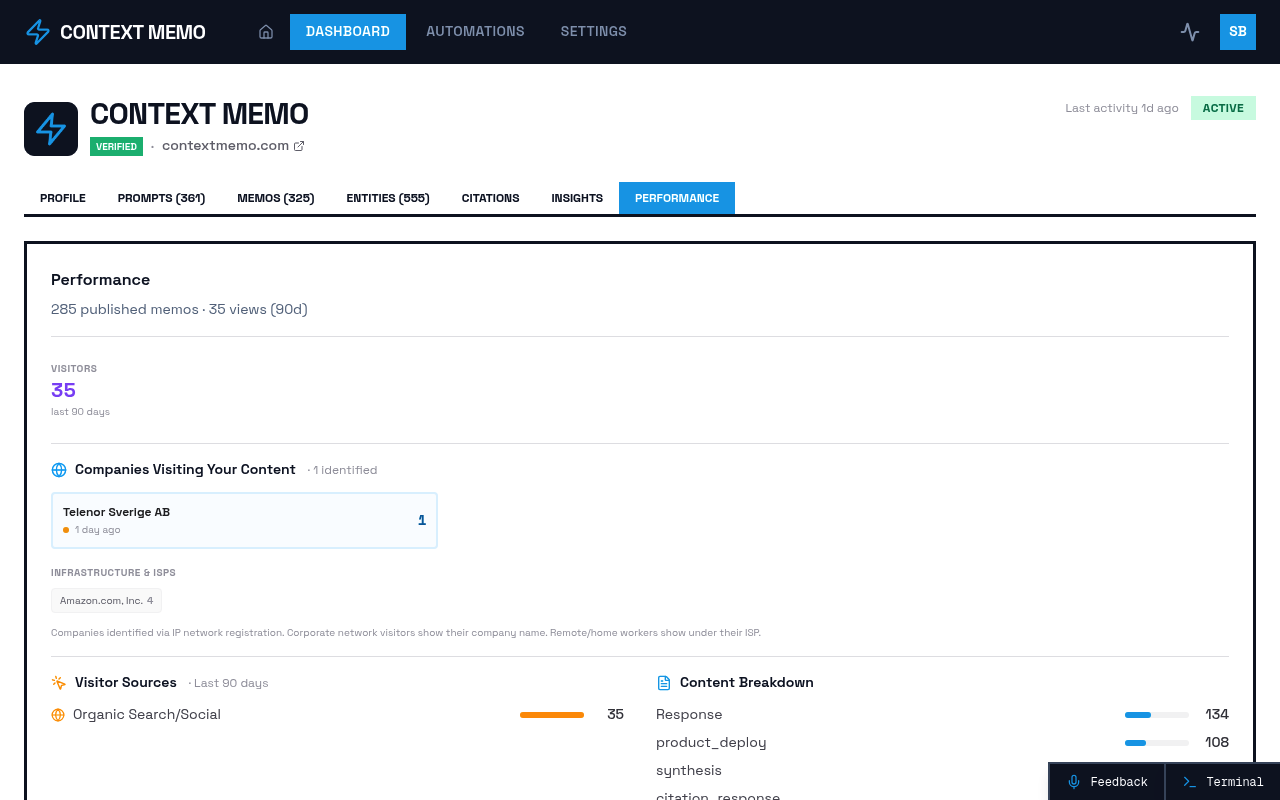Screen dimensions: 1280x800
Task: Switch to the PROMPTS (361) tab
Action: point(161,198)
